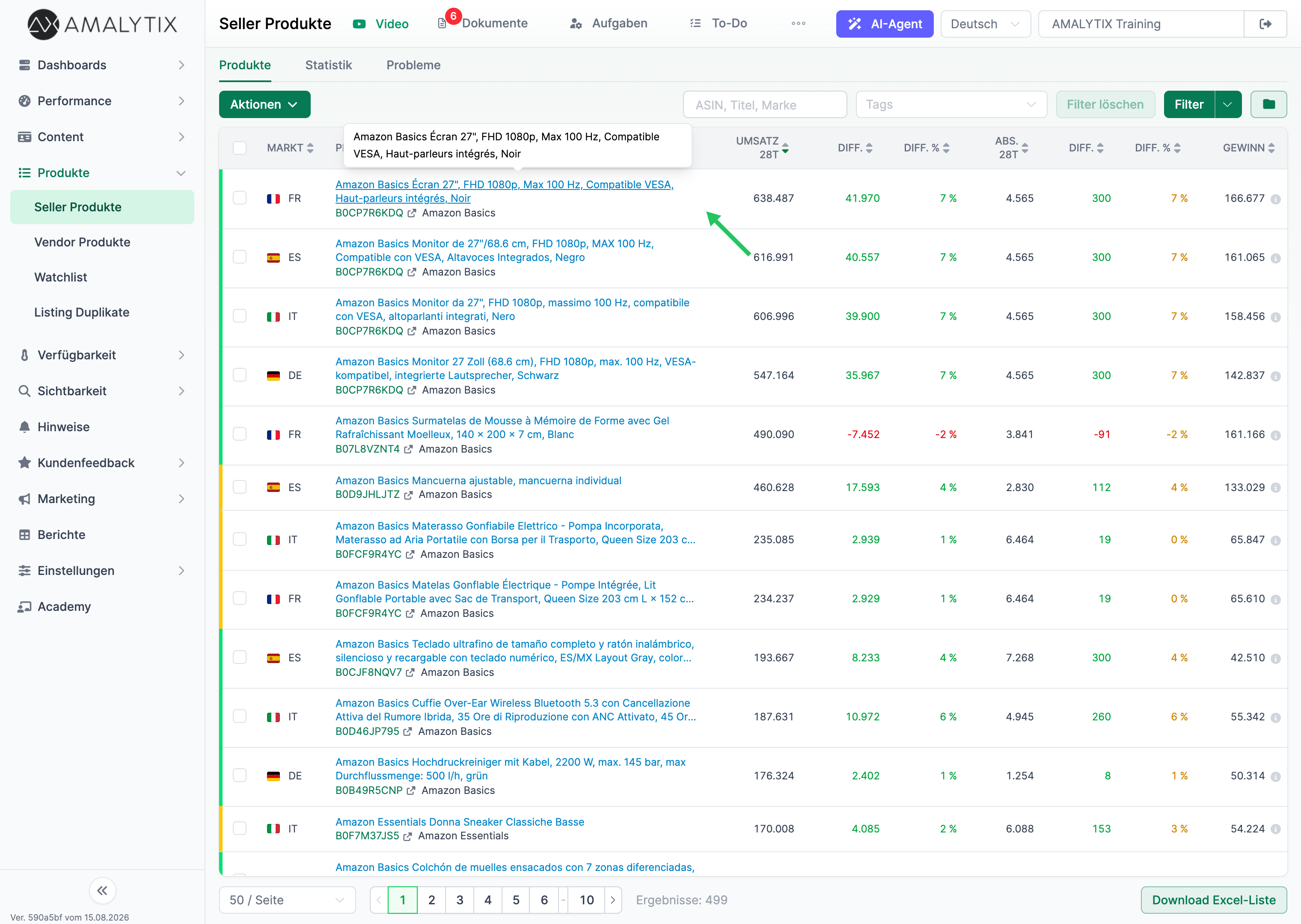Image resolution: width=1301 pixels, height=924 pixels.
Task: Go to page 2 of results
Action: [x=431, y=900]
